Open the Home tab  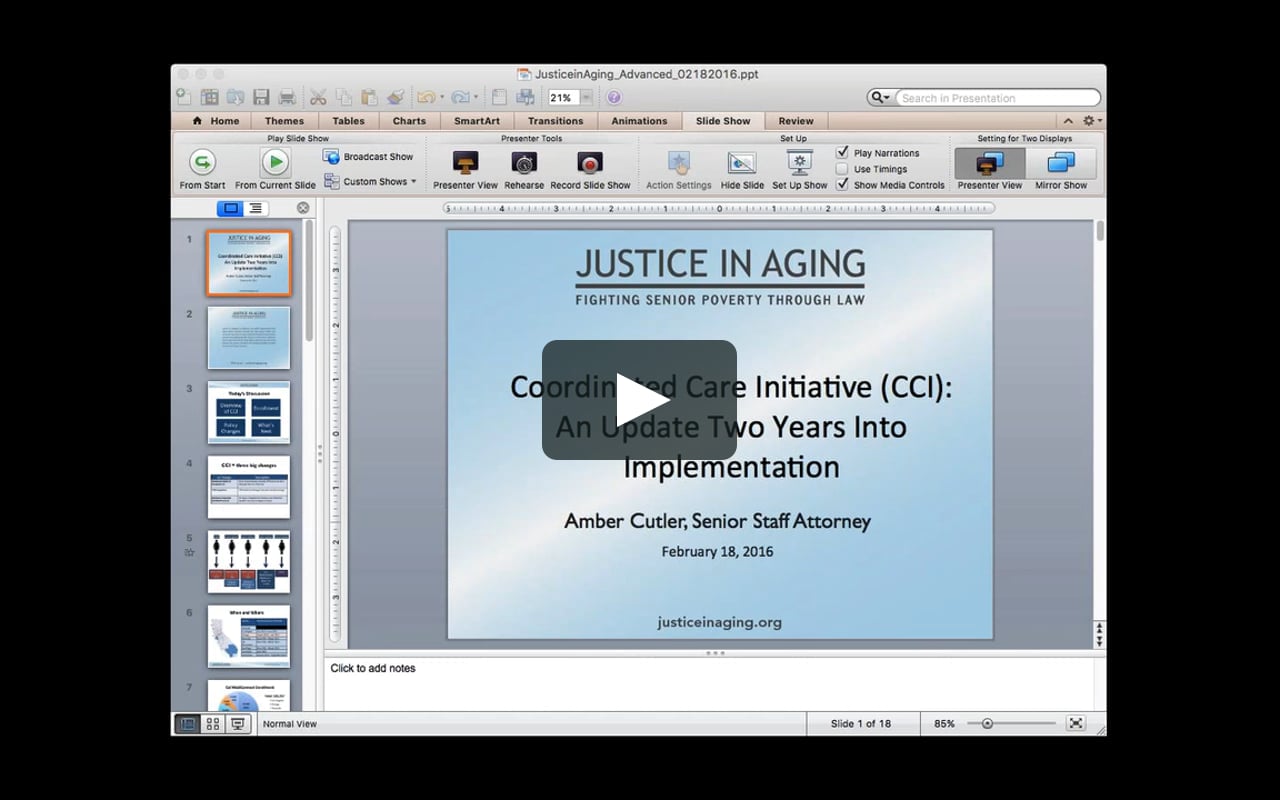point(215,121)
